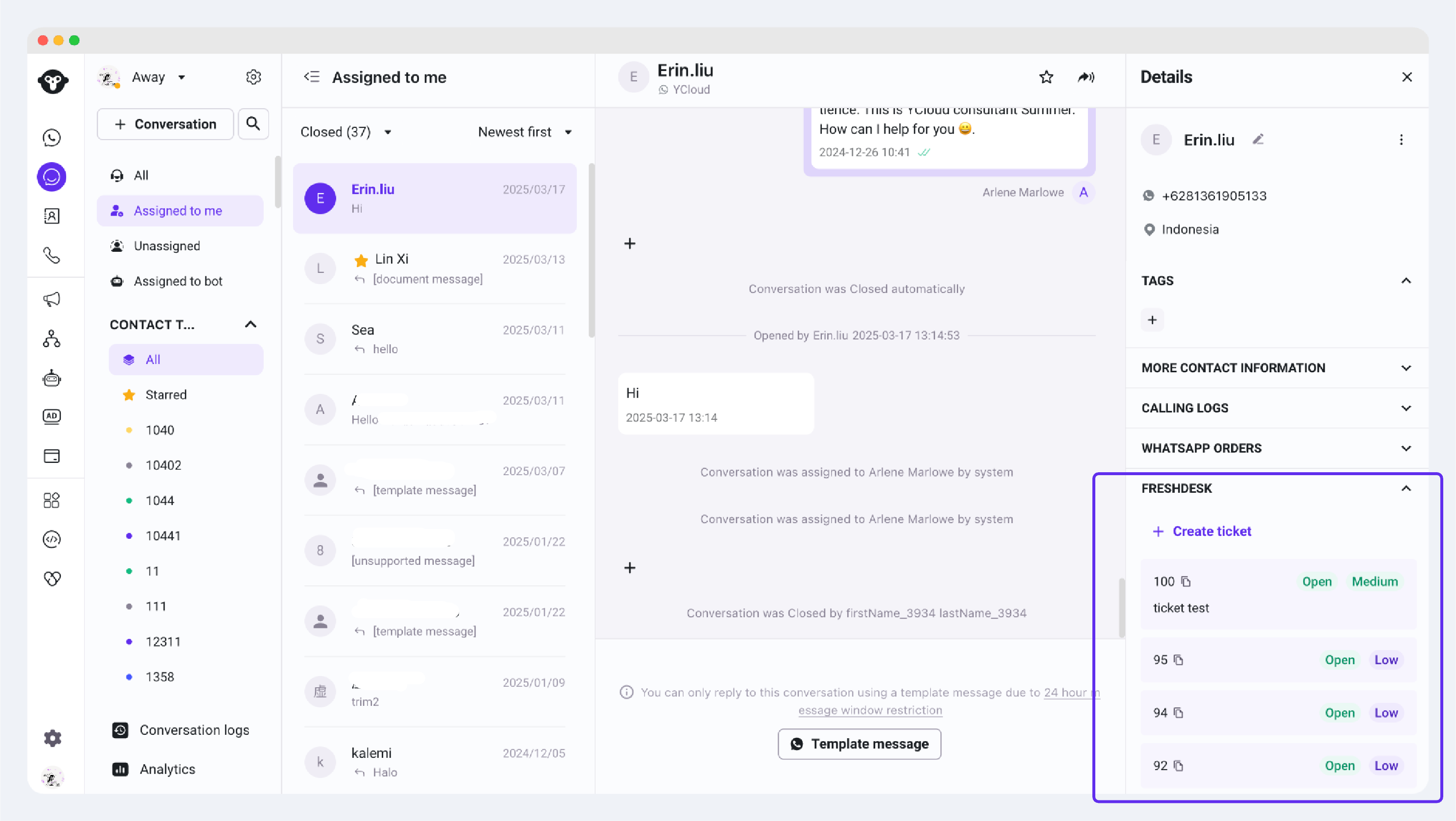This screenshot has height=821, width=1456.
Task: Open the Closed (37) filter dropdown
Action: click(x=346, y=132)
